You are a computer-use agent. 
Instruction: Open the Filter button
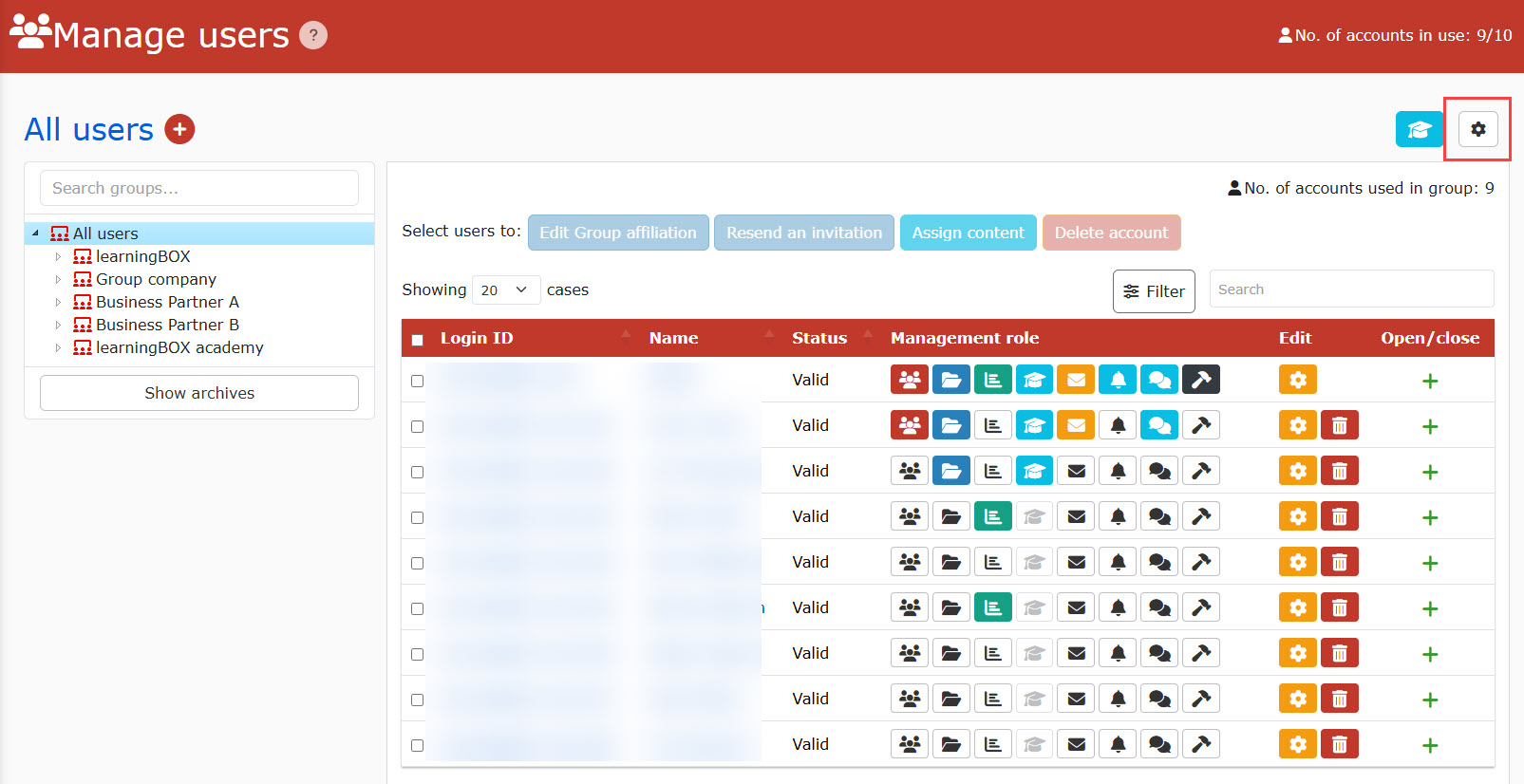(x=1154, y=291)
